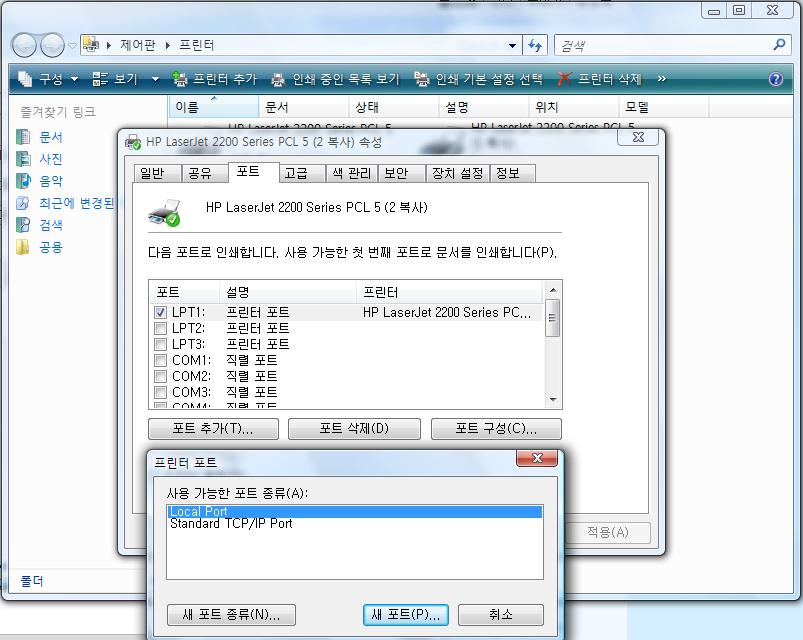
Task: Click the 포트 추가(T)... button
Action: click(213, 429)
